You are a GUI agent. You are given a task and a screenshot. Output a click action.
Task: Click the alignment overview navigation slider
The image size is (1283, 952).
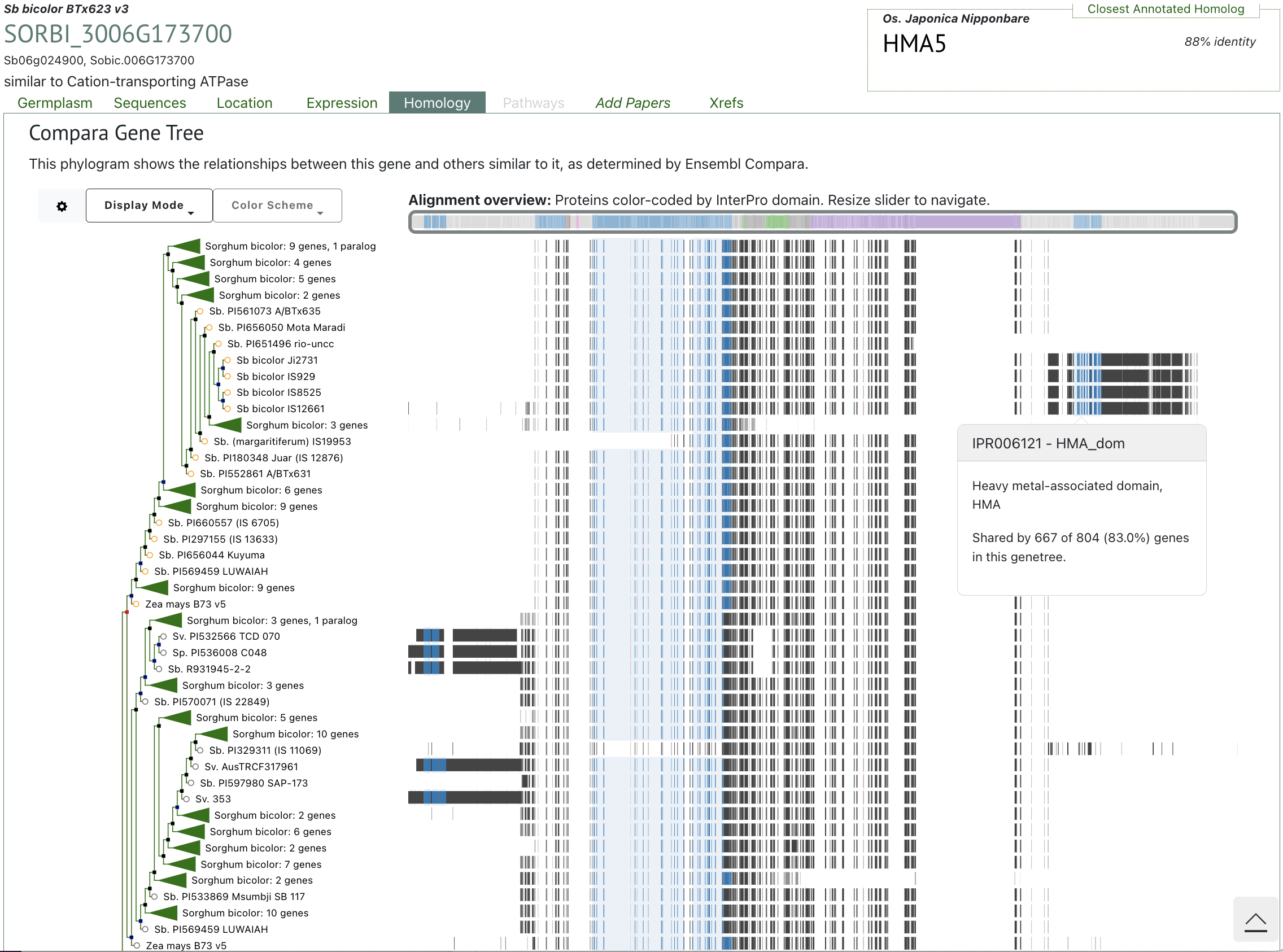pos(822,222)
